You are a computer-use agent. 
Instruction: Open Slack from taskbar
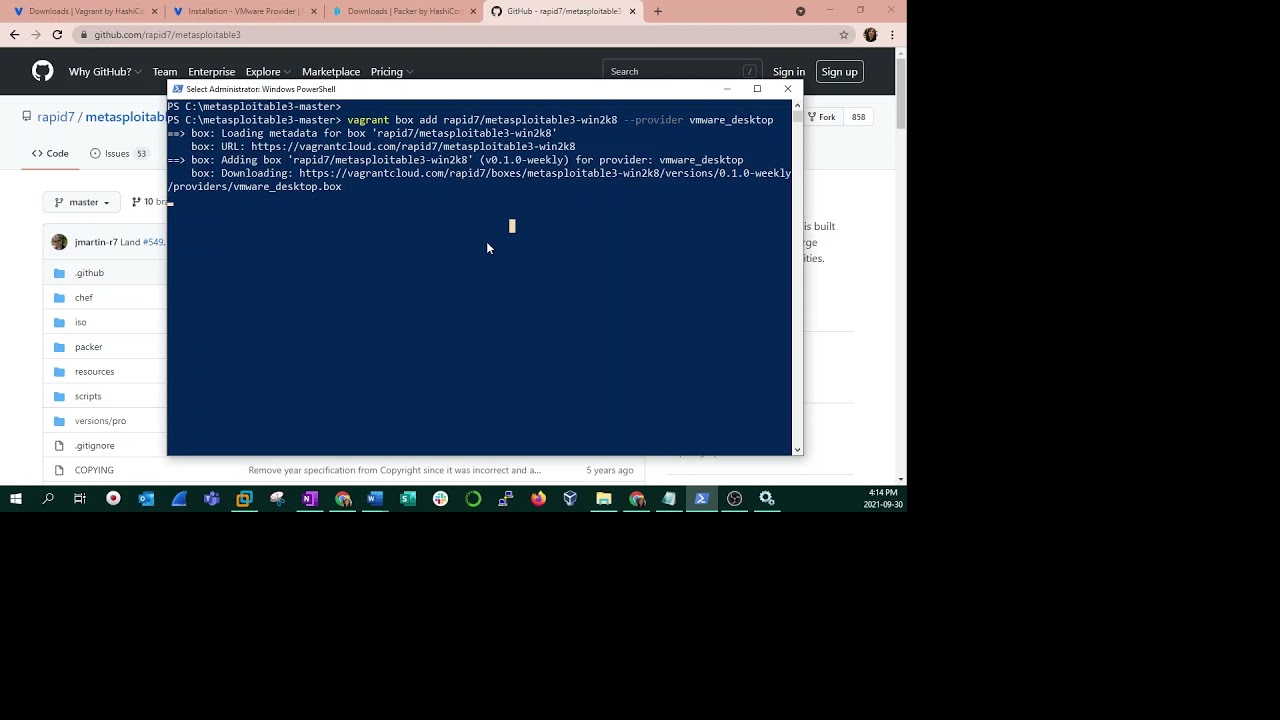pos(440,498)
